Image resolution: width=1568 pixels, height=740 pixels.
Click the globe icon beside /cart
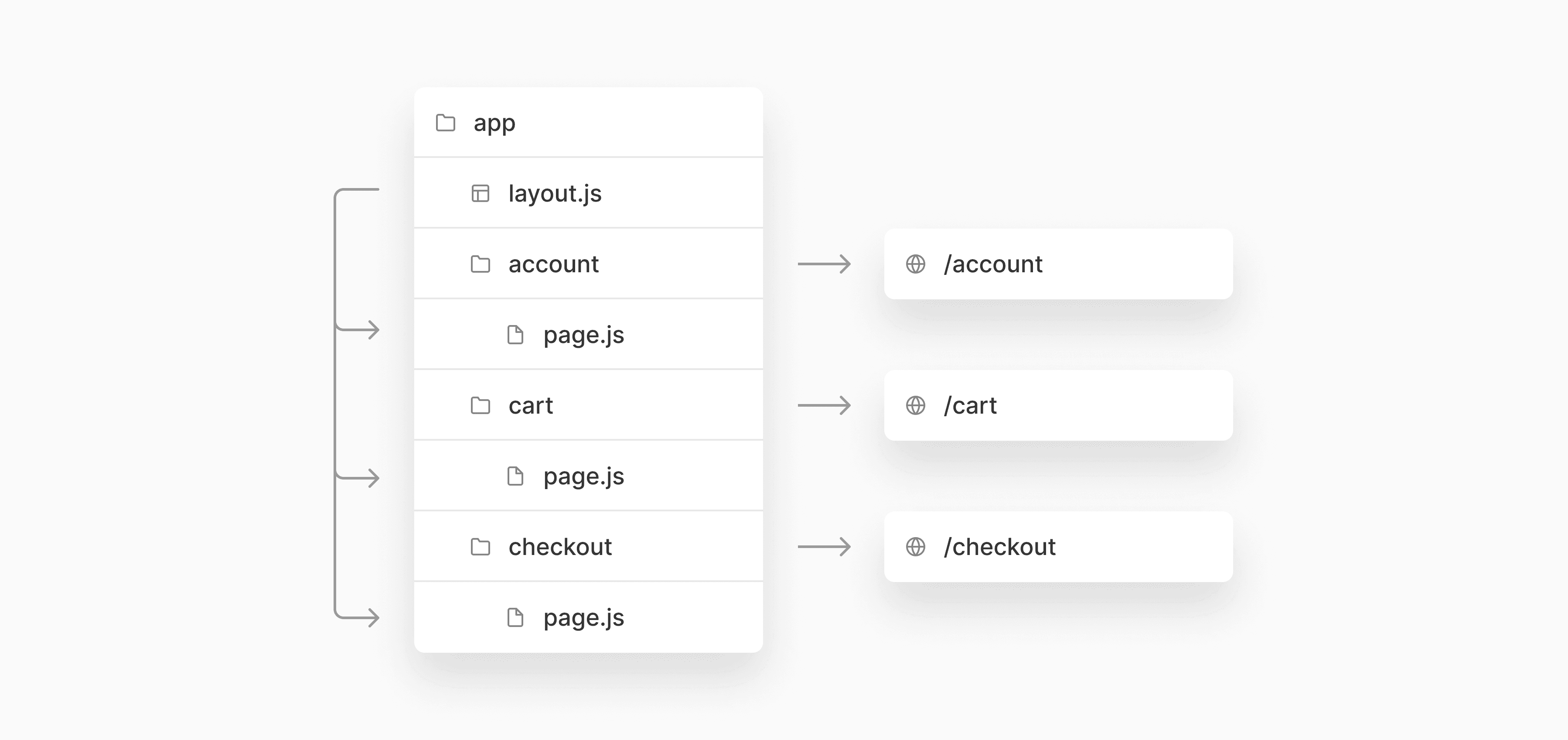click(x=916, y=406)
